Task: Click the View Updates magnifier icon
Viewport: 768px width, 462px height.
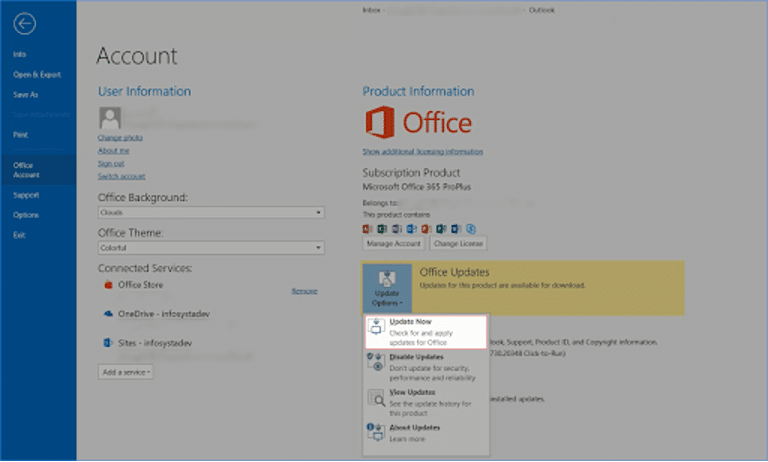Action: (x=376, y=398)
